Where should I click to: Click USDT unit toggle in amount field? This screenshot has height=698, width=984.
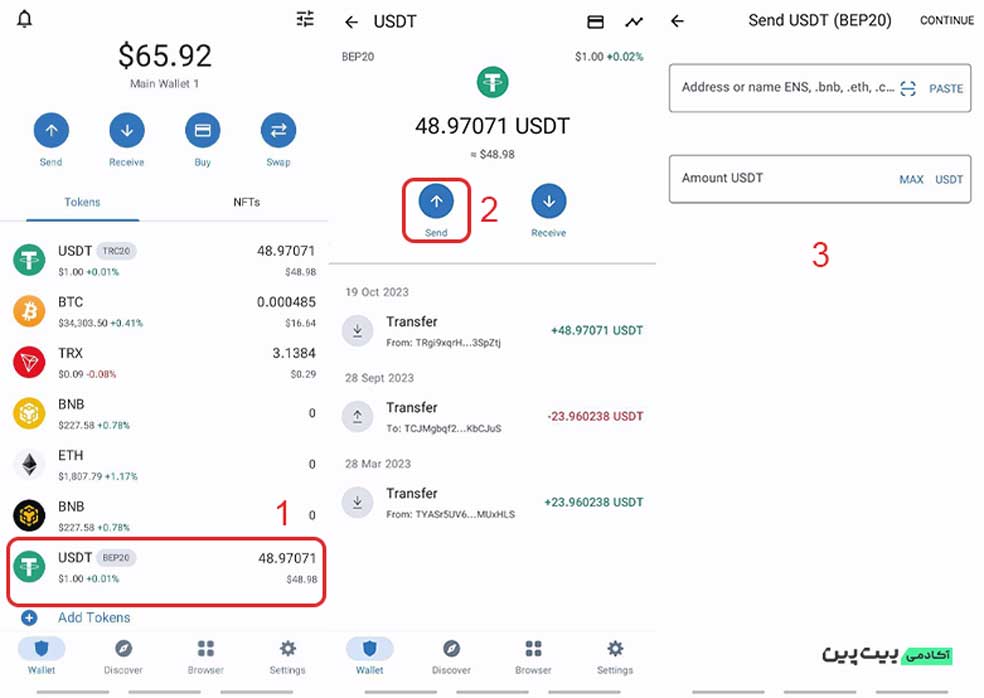point(949,180)
